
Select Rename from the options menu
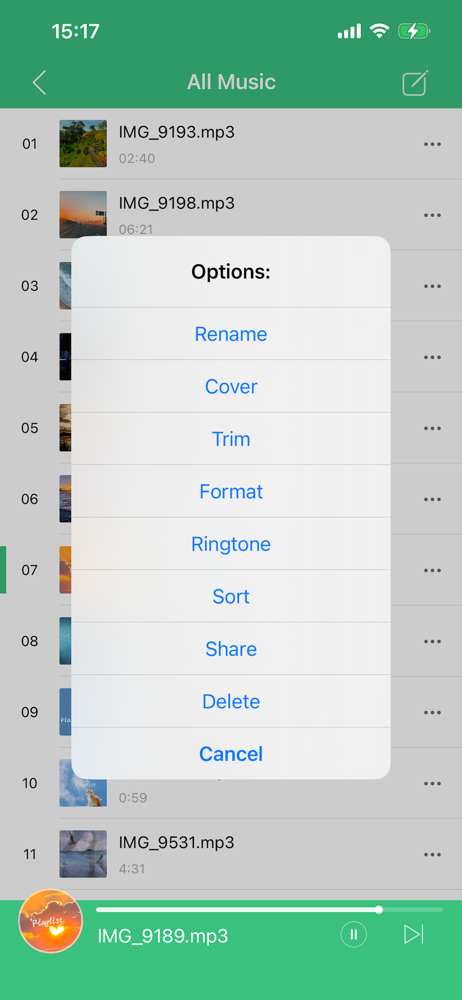pos(231,334)
